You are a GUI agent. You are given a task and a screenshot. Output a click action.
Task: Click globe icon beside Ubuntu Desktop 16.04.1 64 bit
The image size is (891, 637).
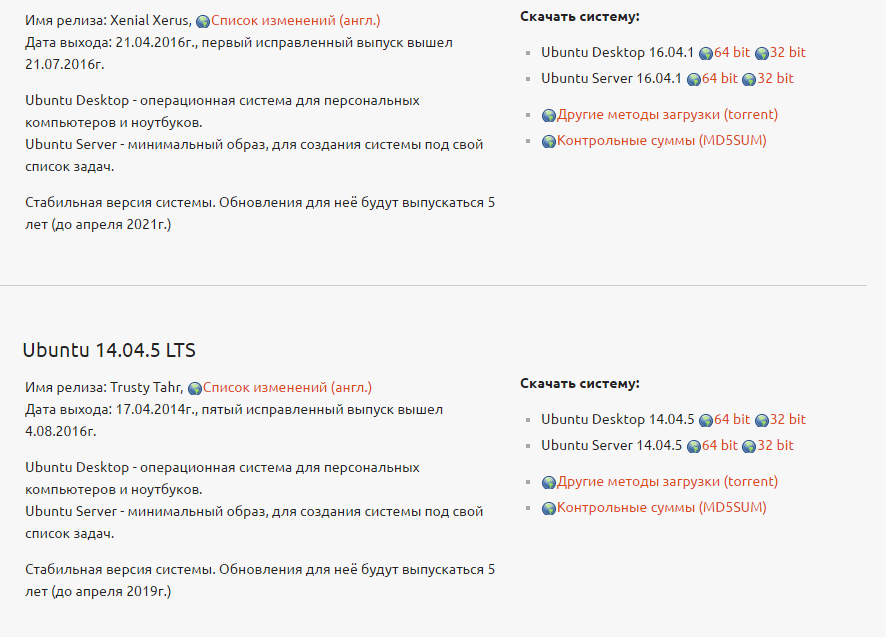706,53
